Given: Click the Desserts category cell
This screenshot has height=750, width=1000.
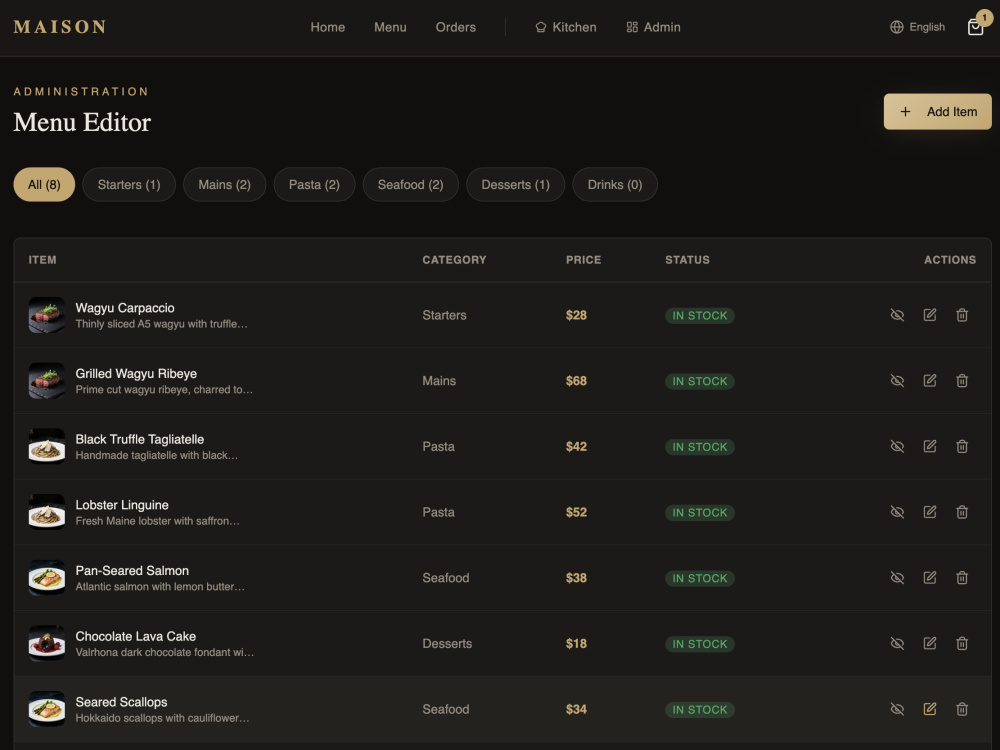Looking at the screenshot, I should pyautogui.click(x=447, y=643).
